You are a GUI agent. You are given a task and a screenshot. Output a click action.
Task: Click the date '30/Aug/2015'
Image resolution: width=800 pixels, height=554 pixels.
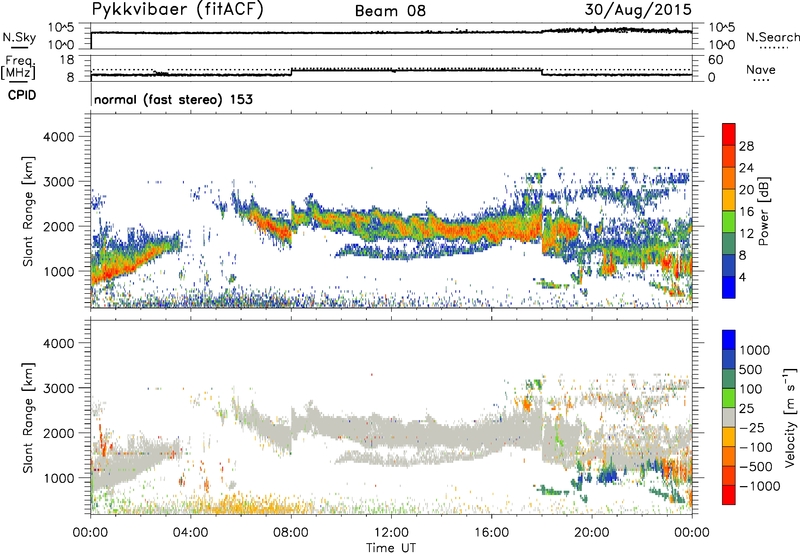point(638,9)
